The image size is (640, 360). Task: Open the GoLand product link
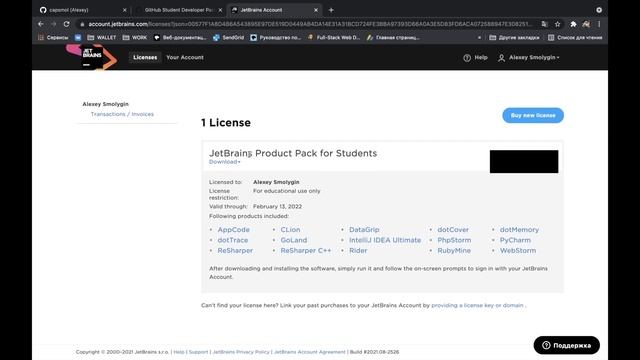(x=293, y=240)
